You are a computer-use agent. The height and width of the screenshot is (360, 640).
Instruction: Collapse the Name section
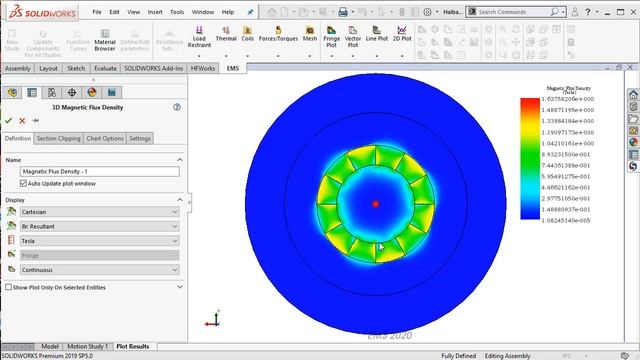pyautogui.click(x=180, y=160)
